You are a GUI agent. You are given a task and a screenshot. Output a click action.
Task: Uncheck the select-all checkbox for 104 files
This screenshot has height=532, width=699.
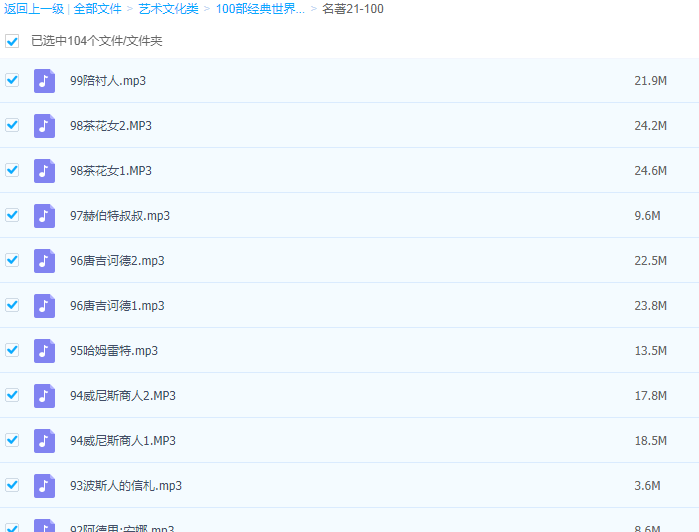tap(12, 41)
